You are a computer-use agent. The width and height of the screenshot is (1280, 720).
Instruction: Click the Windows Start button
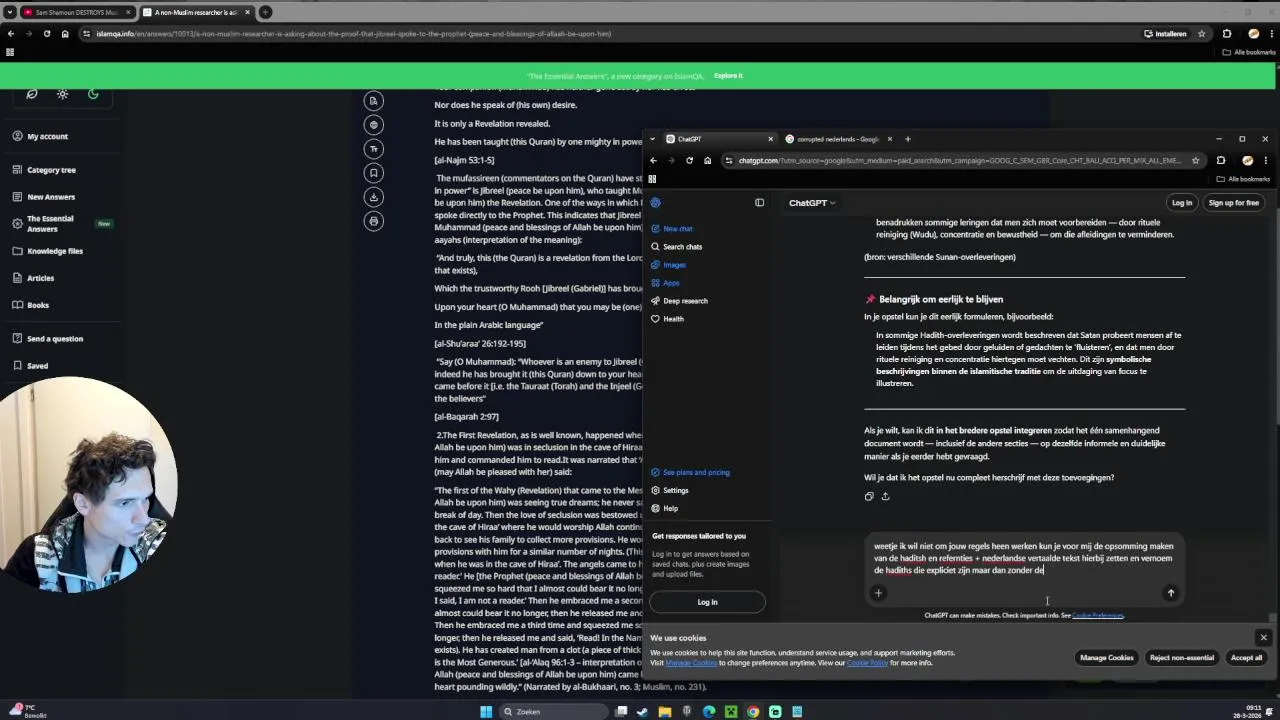pos(485,712)
